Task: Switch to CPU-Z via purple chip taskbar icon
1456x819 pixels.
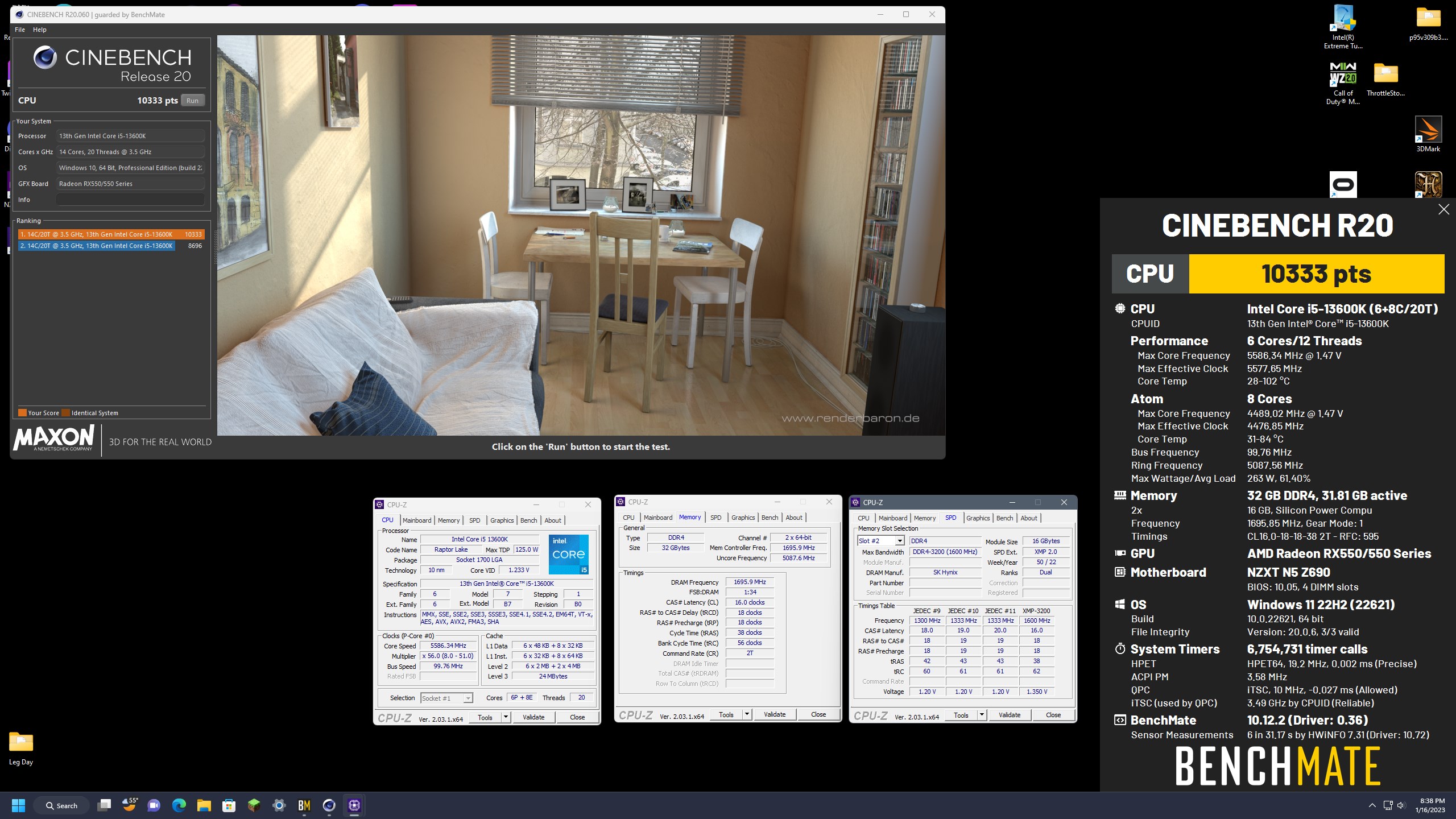Action: click(x=354, y=805)
